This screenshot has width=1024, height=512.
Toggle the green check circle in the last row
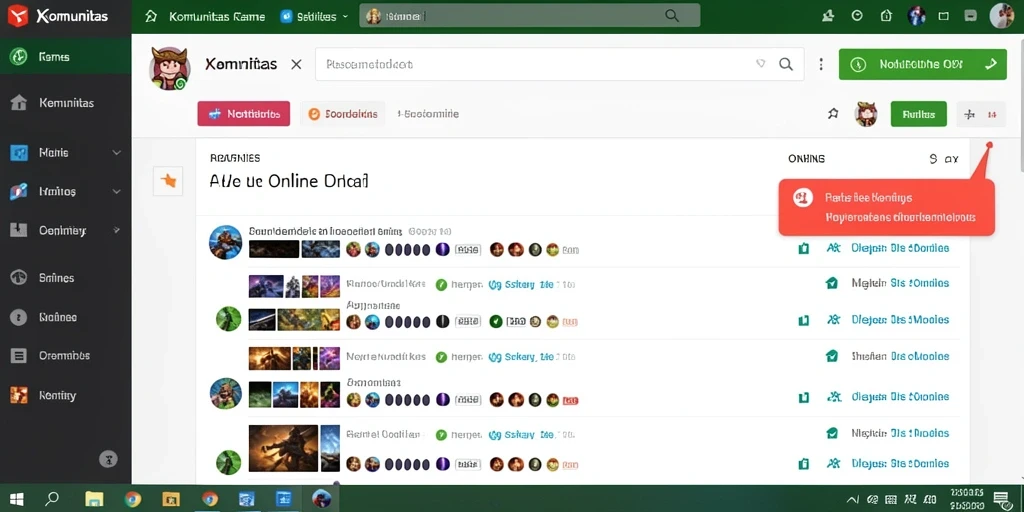tap(441, 434)
